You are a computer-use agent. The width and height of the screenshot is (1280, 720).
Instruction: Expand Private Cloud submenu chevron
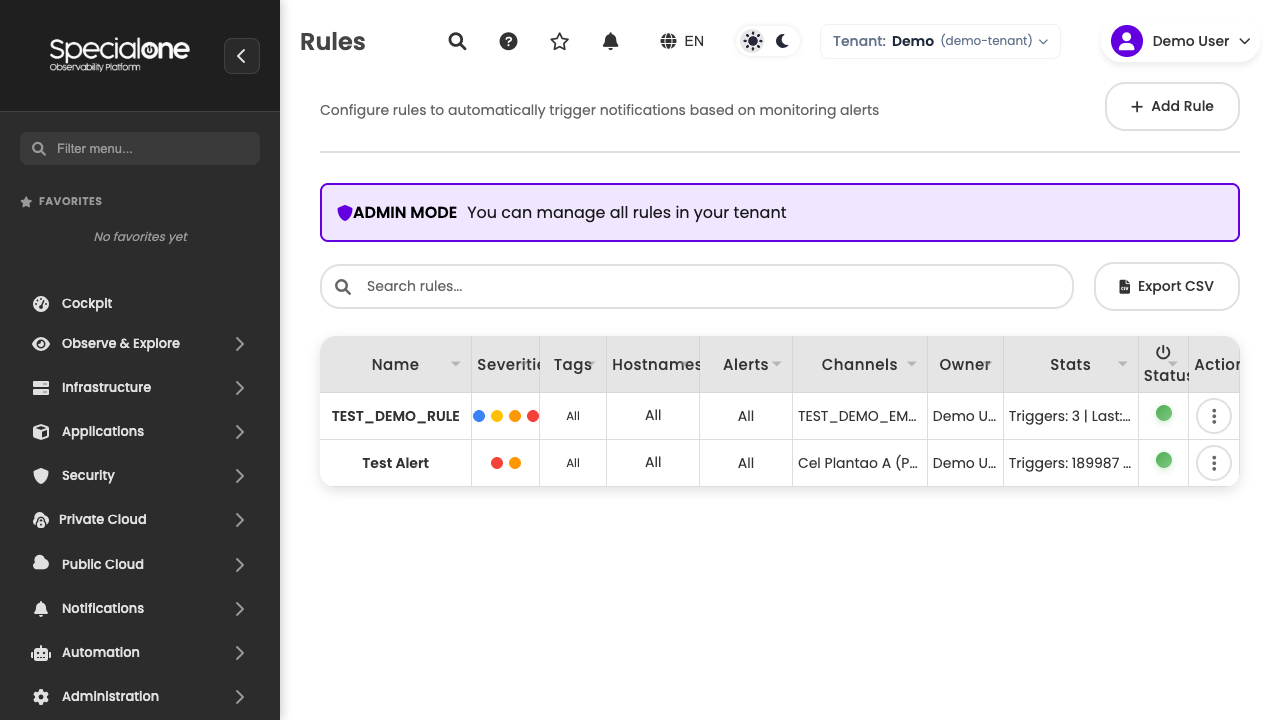(240, 519)
